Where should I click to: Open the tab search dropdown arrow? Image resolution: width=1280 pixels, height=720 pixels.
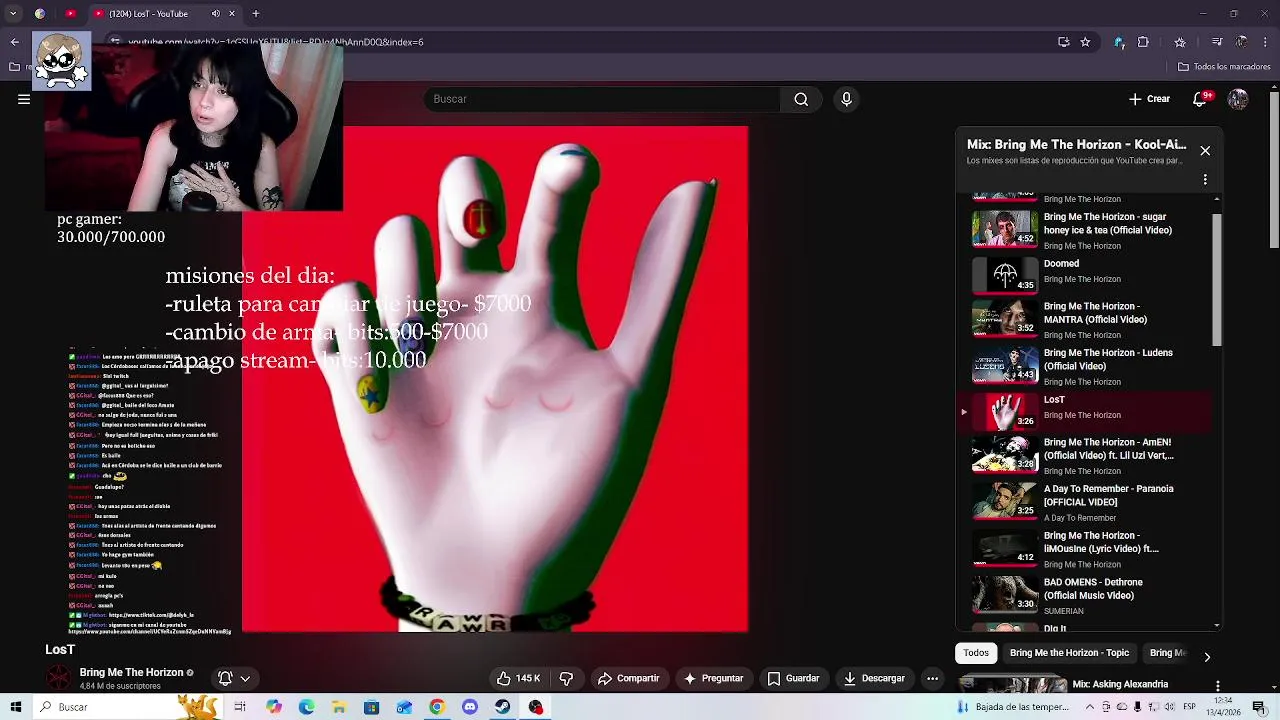(13, 14)
